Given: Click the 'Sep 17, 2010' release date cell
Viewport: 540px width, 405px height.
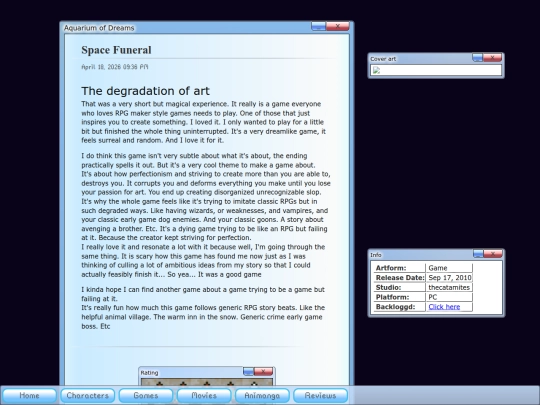Looking at the screenshot, I should click(449, 278).
